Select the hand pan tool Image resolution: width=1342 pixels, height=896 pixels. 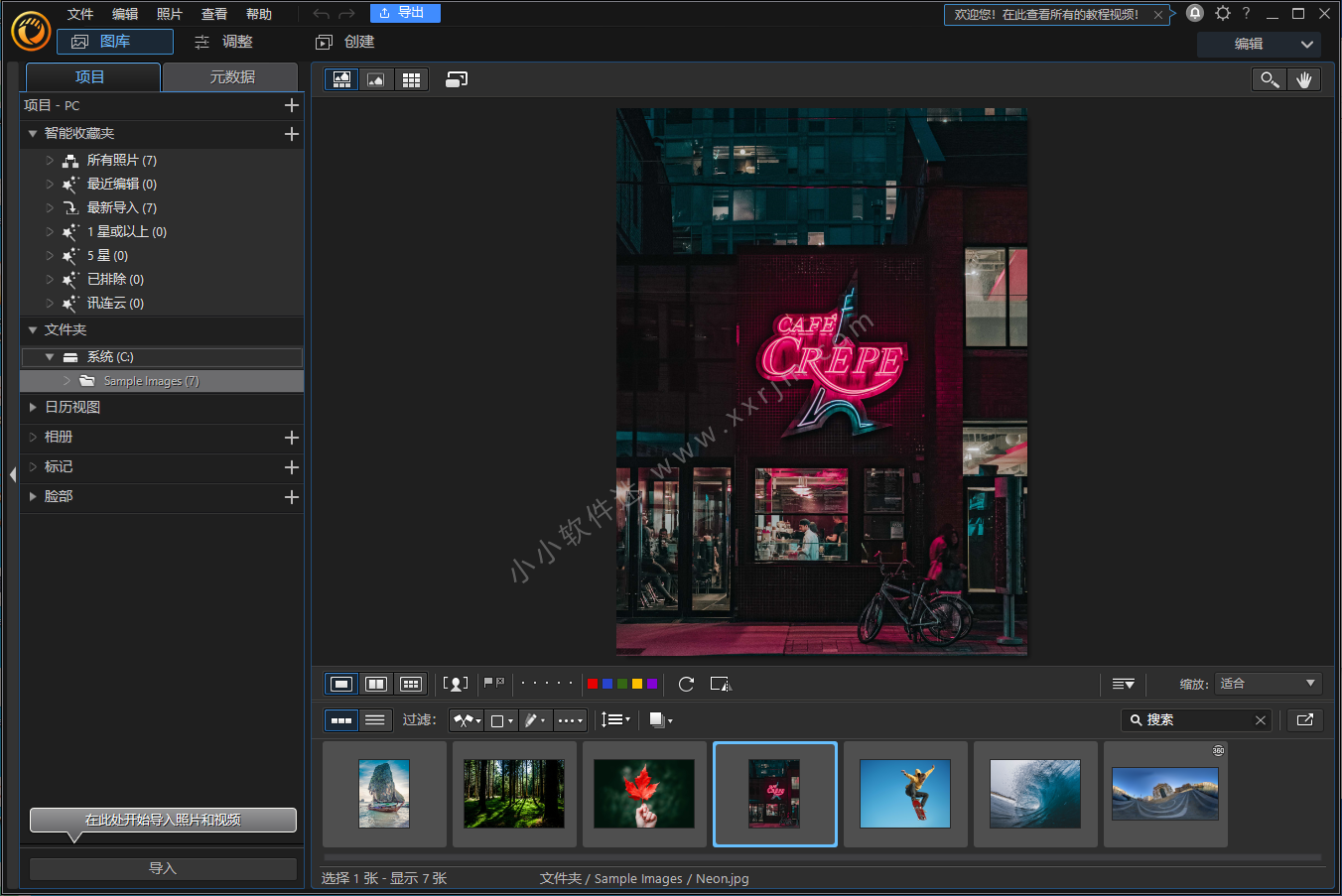(1304, 79)
